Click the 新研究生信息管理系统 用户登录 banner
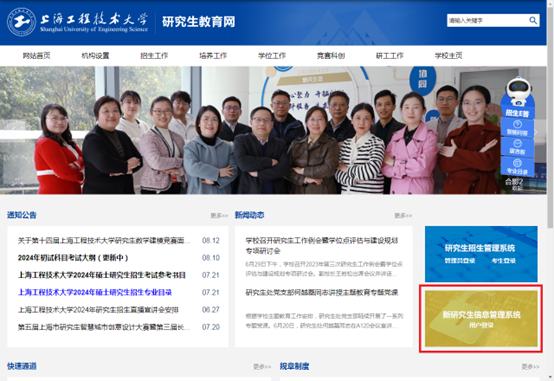554x381 pixels. pyautogui.click(x=481, y=318)
